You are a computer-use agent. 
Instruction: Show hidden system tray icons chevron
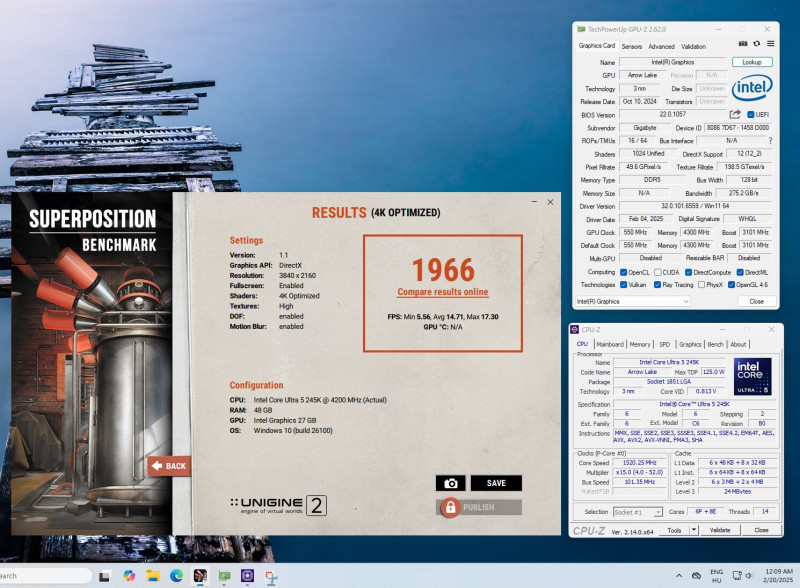pyautogui.click(x=679, y=576)
